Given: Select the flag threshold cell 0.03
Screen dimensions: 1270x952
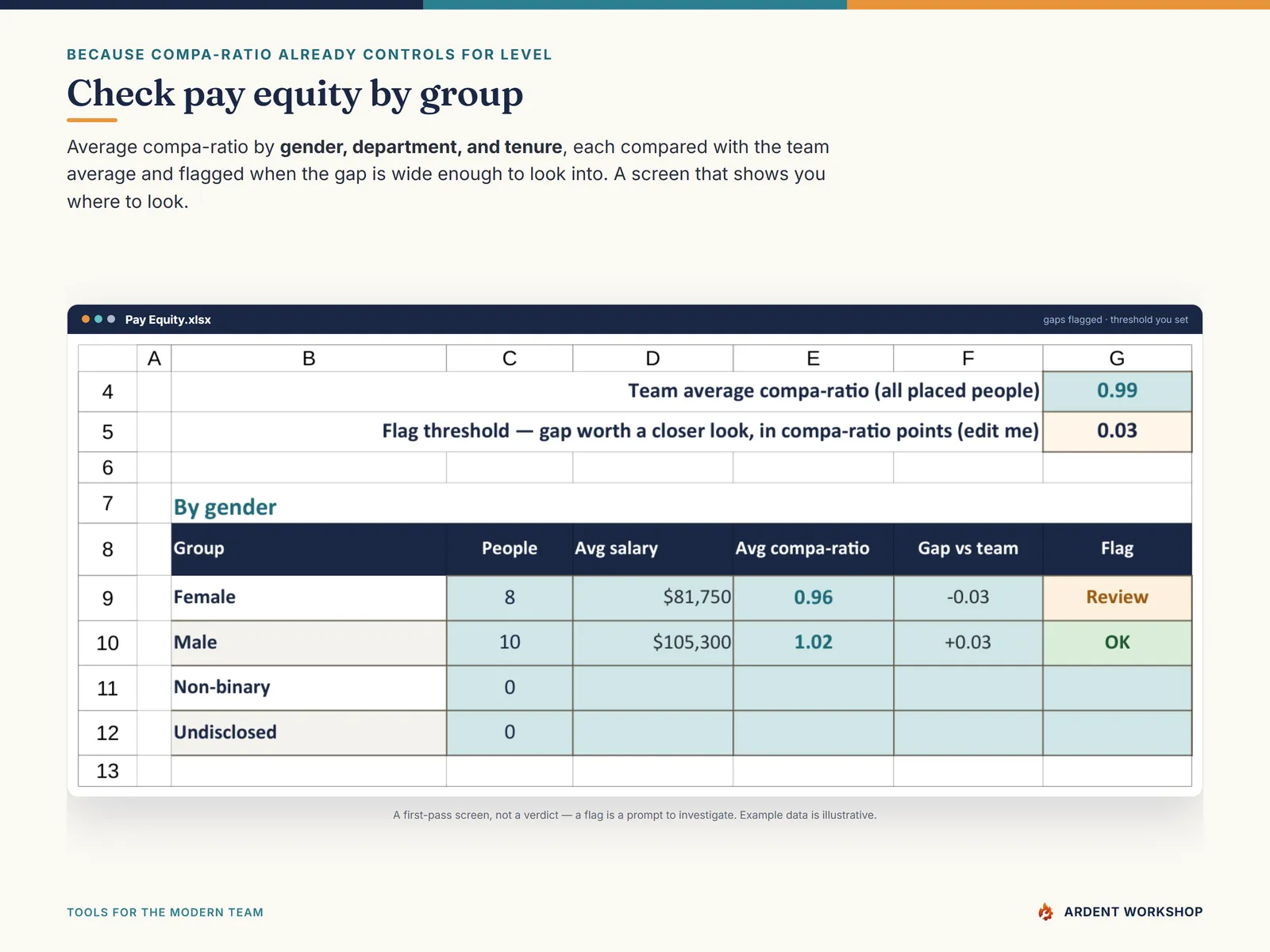Looking at the screenshot, I should pos(1117,432).
